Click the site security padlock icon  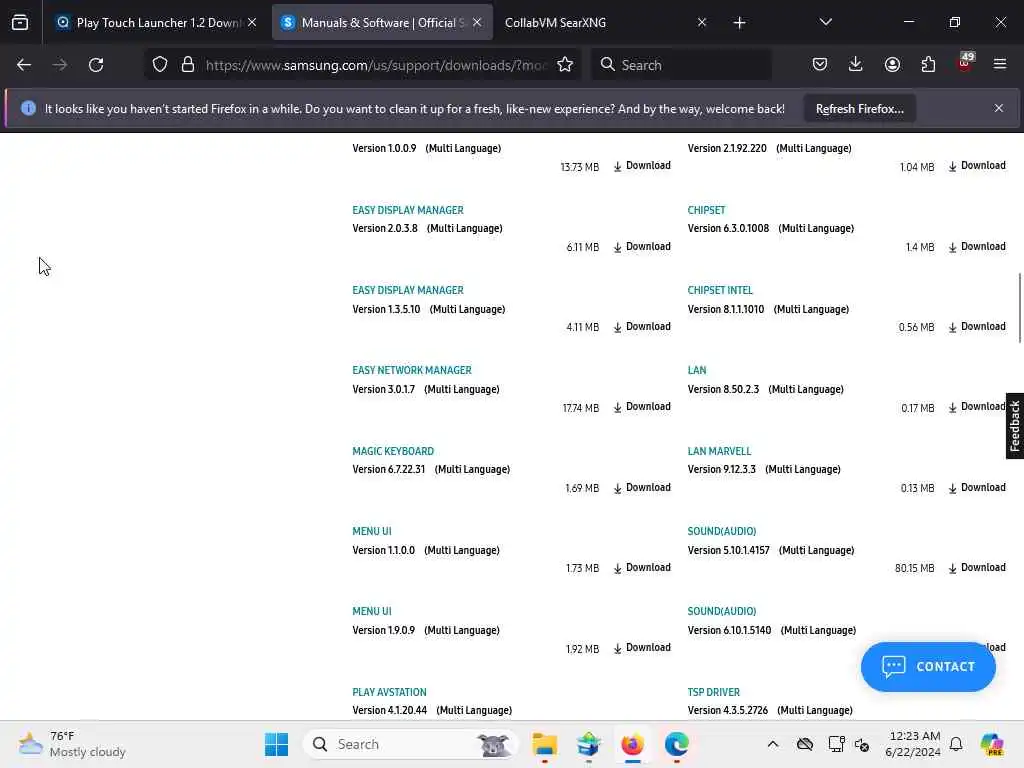click(x=188, y=65)
